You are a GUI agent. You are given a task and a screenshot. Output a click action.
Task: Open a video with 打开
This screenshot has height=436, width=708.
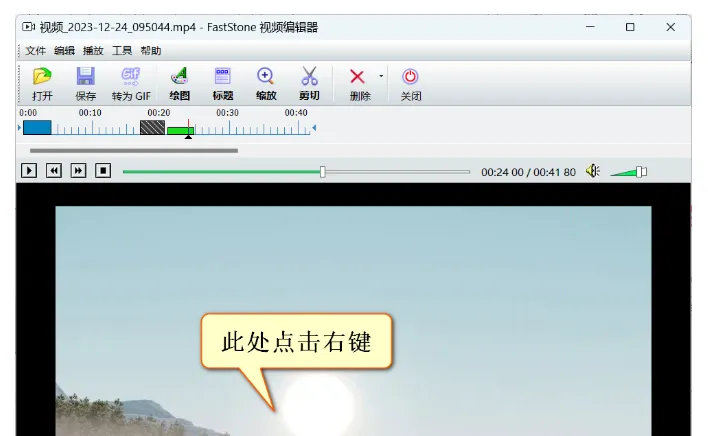click(42, 84)
